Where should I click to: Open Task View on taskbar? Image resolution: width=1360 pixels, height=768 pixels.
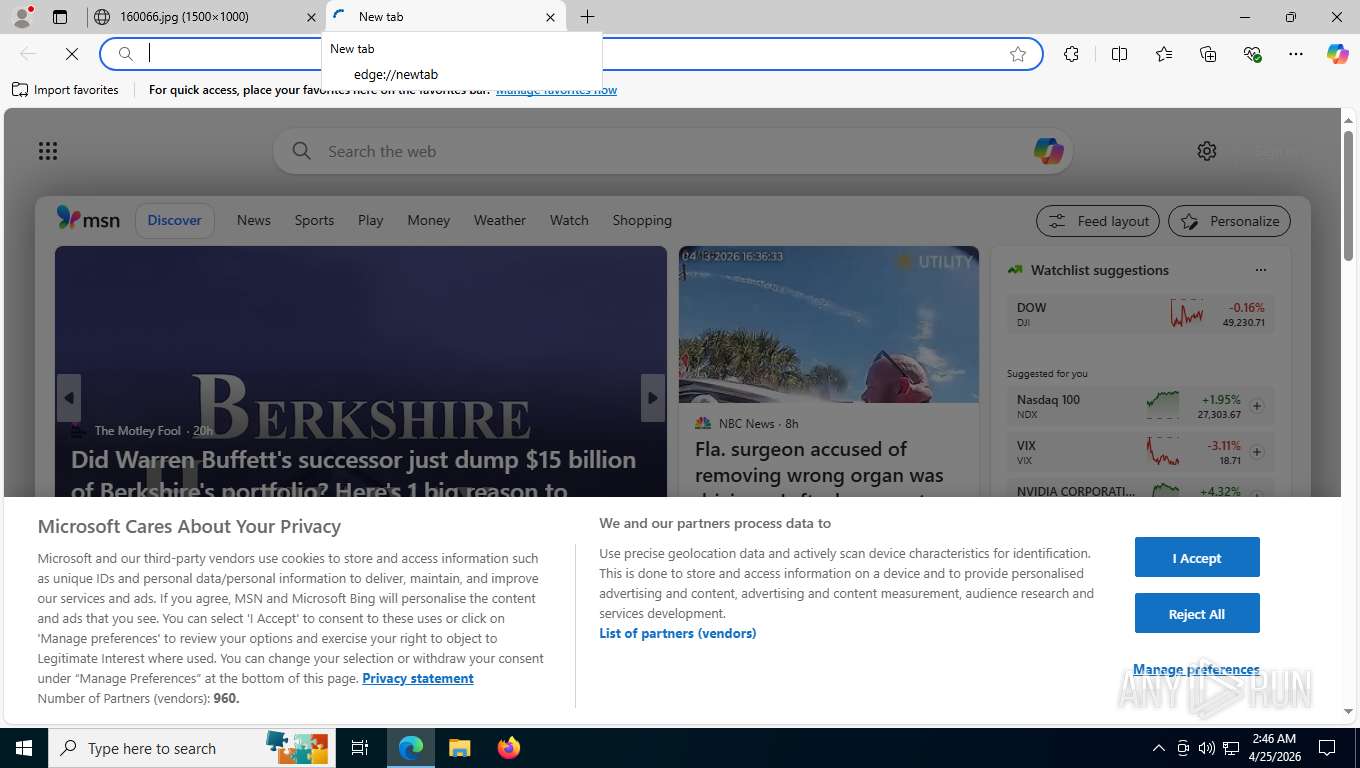(x=361, y=748)
